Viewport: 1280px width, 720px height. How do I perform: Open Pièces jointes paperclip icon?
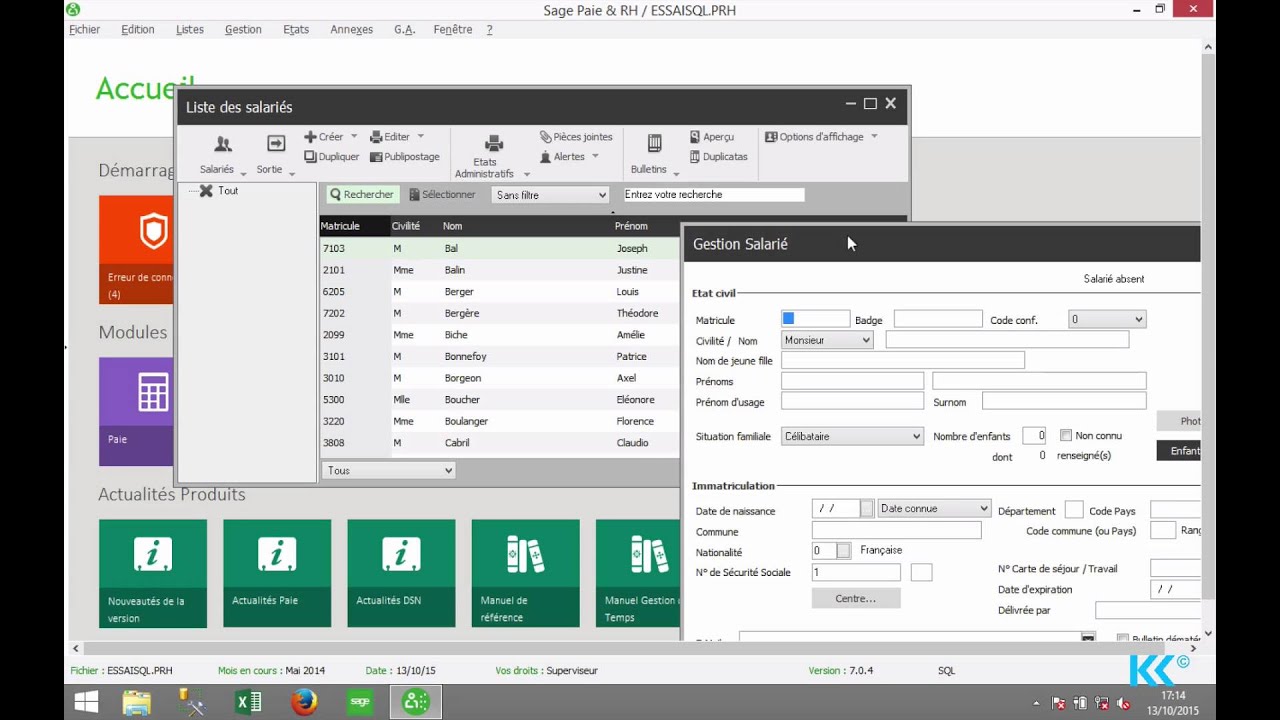point(545,137)
